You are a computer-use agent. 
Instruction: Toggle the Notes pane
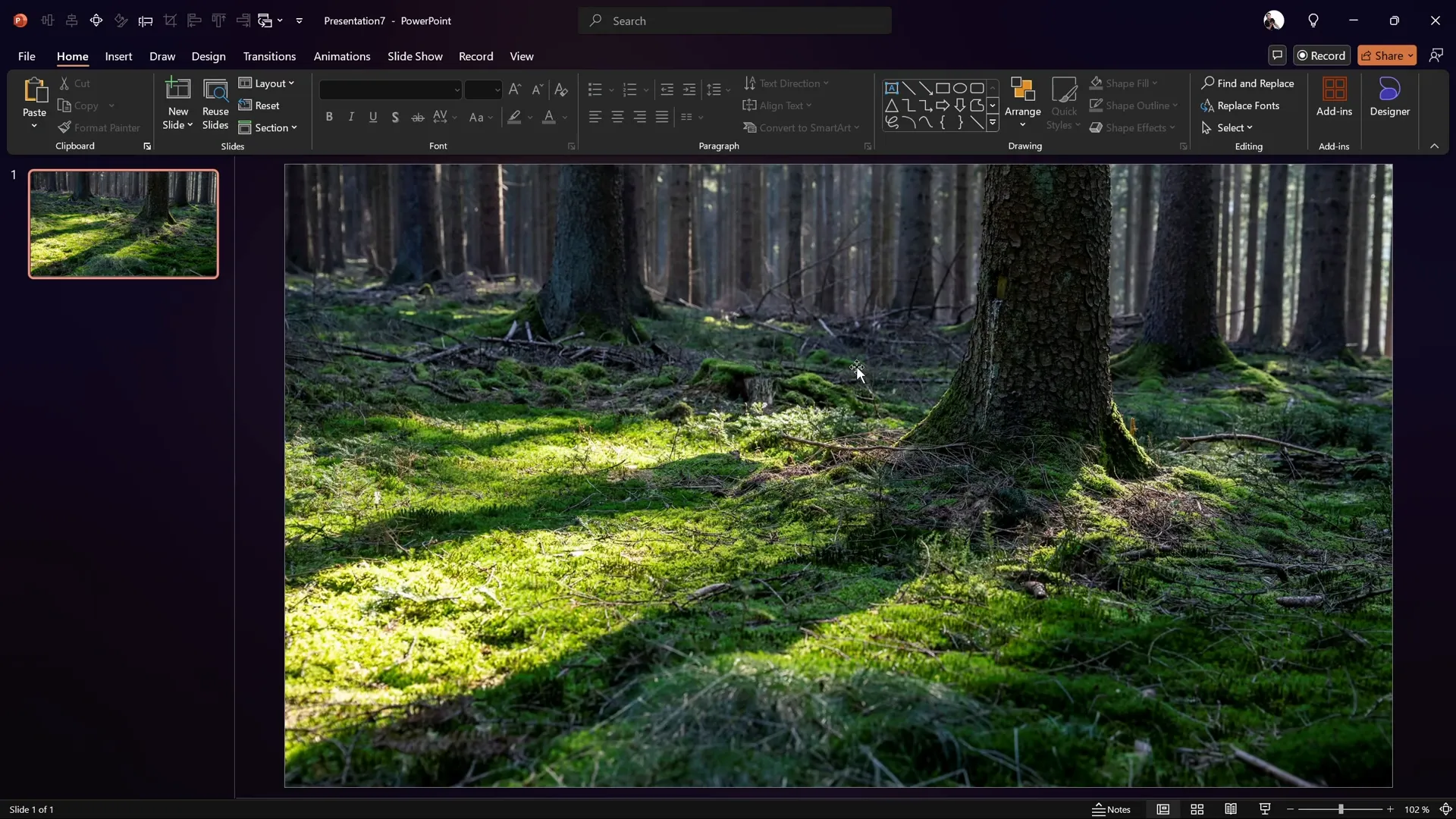pyautogui.click(x=1112, y=809)
